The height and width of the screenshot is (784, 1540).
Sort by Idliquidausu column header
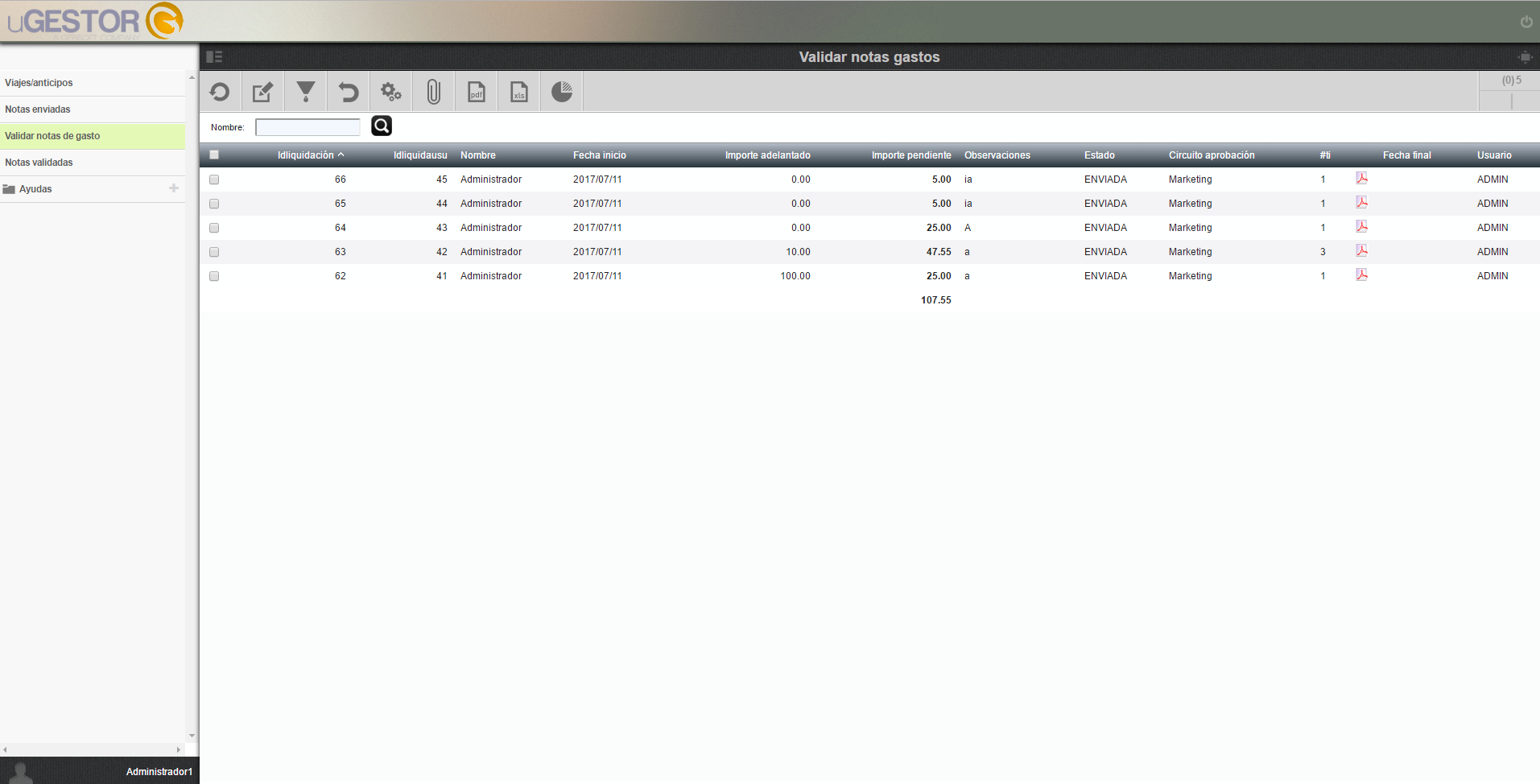(x=420, y=155)
